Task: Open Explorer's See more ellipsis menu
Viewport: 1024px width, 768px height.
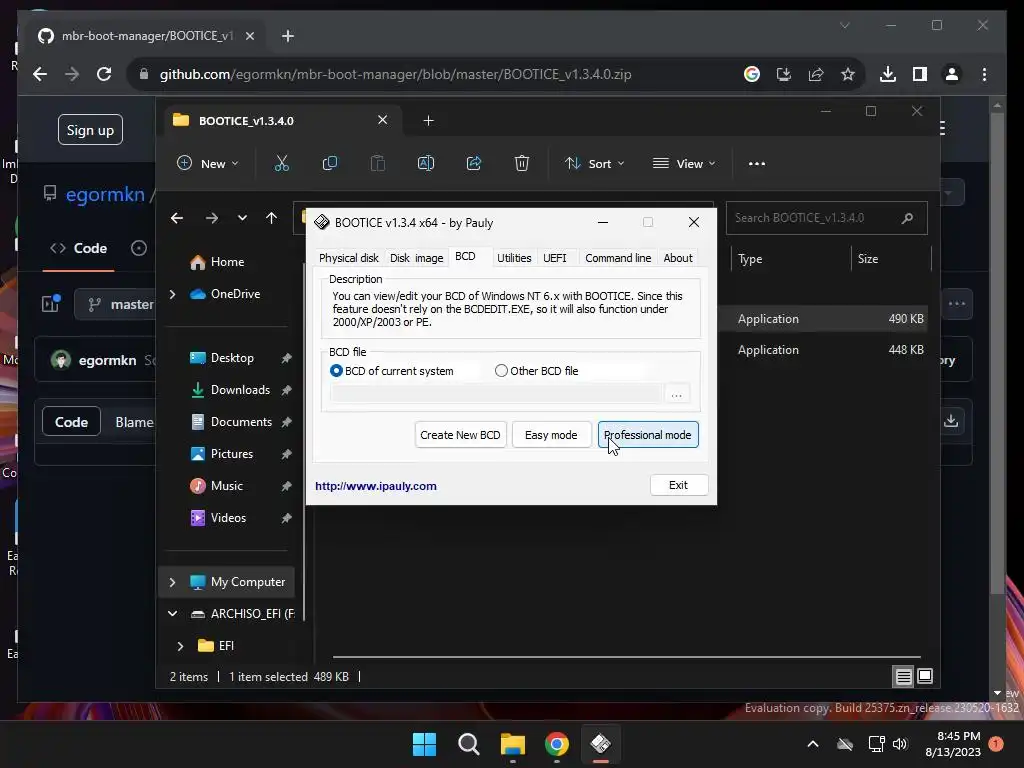Action: click(x=757, y=163)
